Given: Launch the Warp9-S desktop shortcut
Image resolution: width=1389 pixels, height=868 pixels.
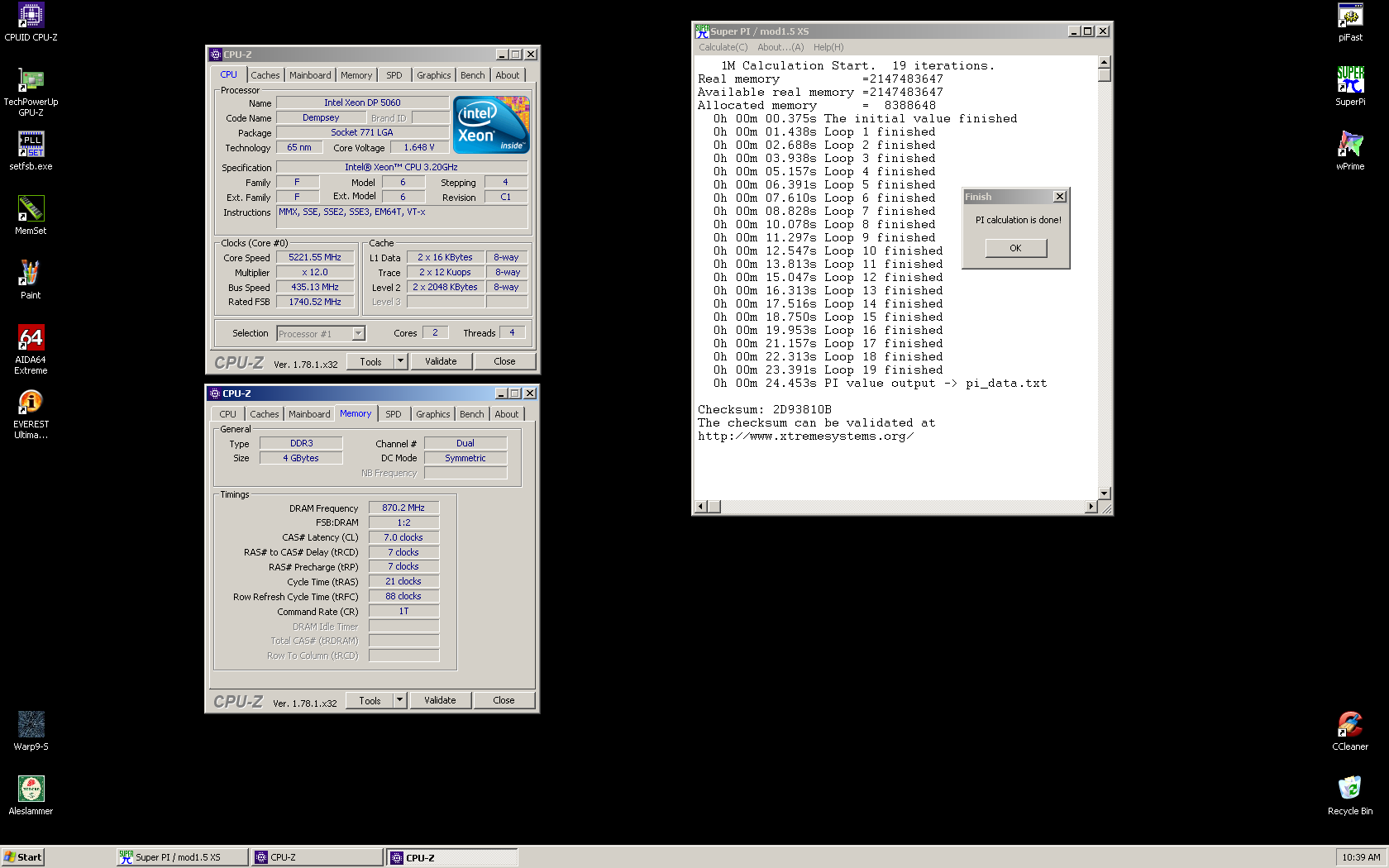Looking at the screenshot, I should point(31,731).
